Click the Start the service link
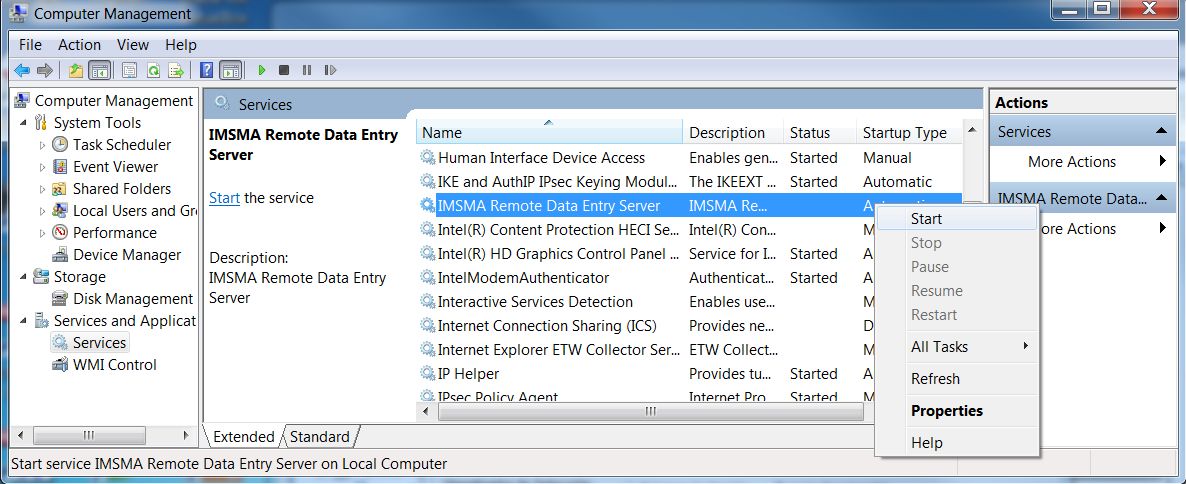The image size is (1186, 484). click(224, 198)
